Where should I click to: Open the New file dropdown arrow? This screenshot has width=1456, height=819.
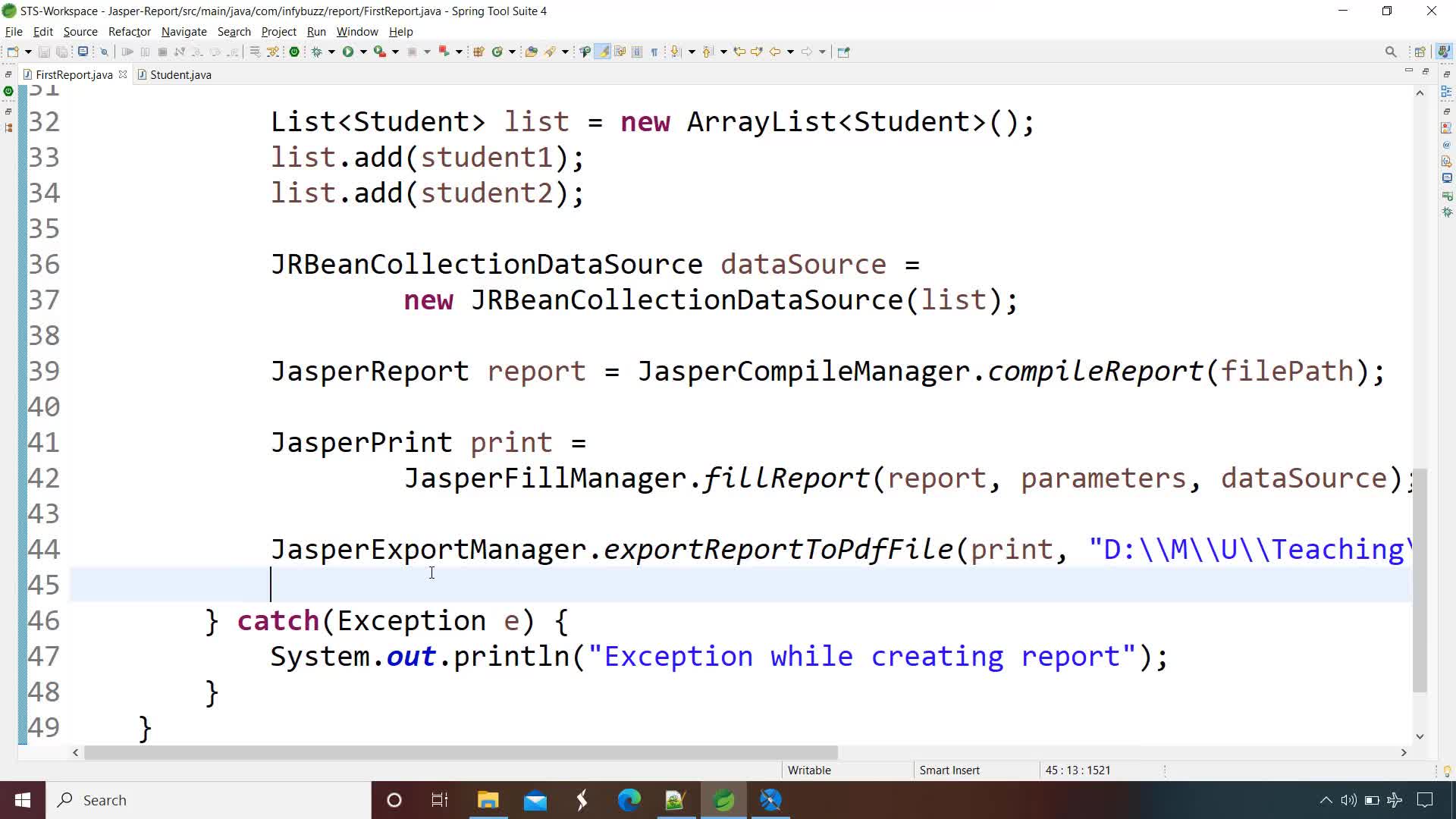pos(28,52)
